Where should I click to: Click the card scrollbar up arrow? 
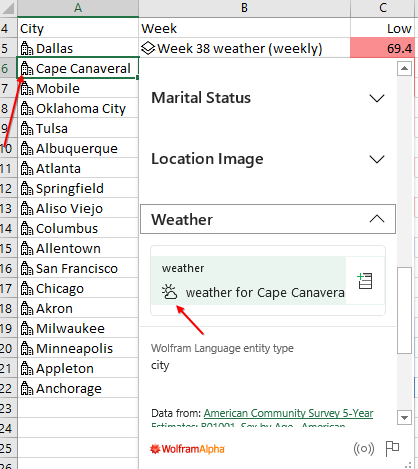click(404, 69)
